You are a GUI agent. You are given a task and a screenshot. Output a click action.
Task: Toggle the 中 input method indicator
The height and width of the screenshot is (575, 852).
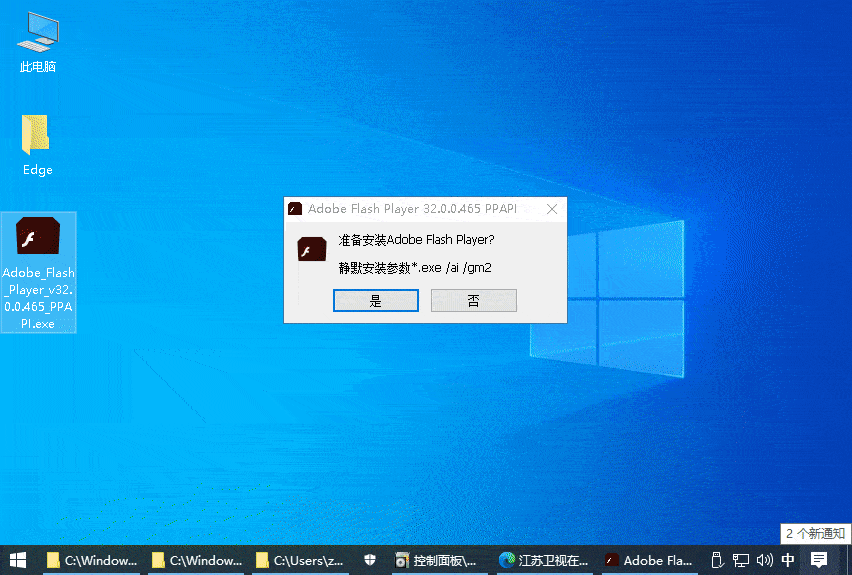click(788, 560)
